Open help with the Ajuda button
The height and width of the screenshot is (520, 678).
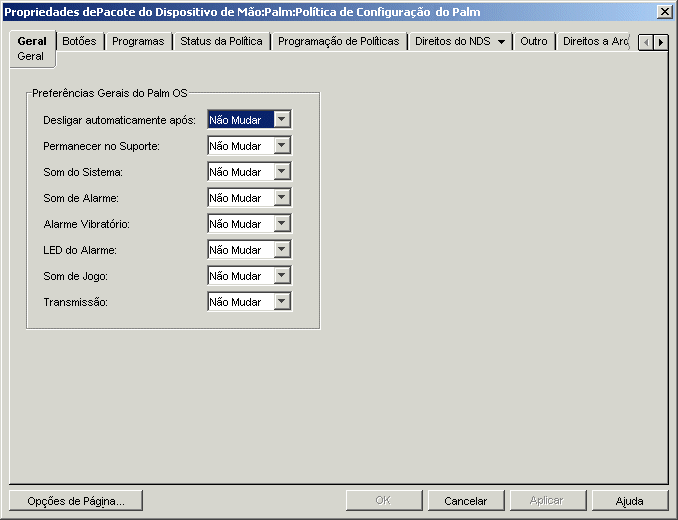pos(630,501)
